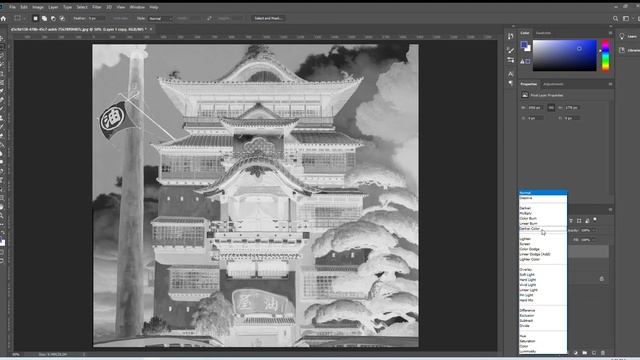Choose Divide blend mode
This screenshot has height=360, width=640.
pos(543,326)
